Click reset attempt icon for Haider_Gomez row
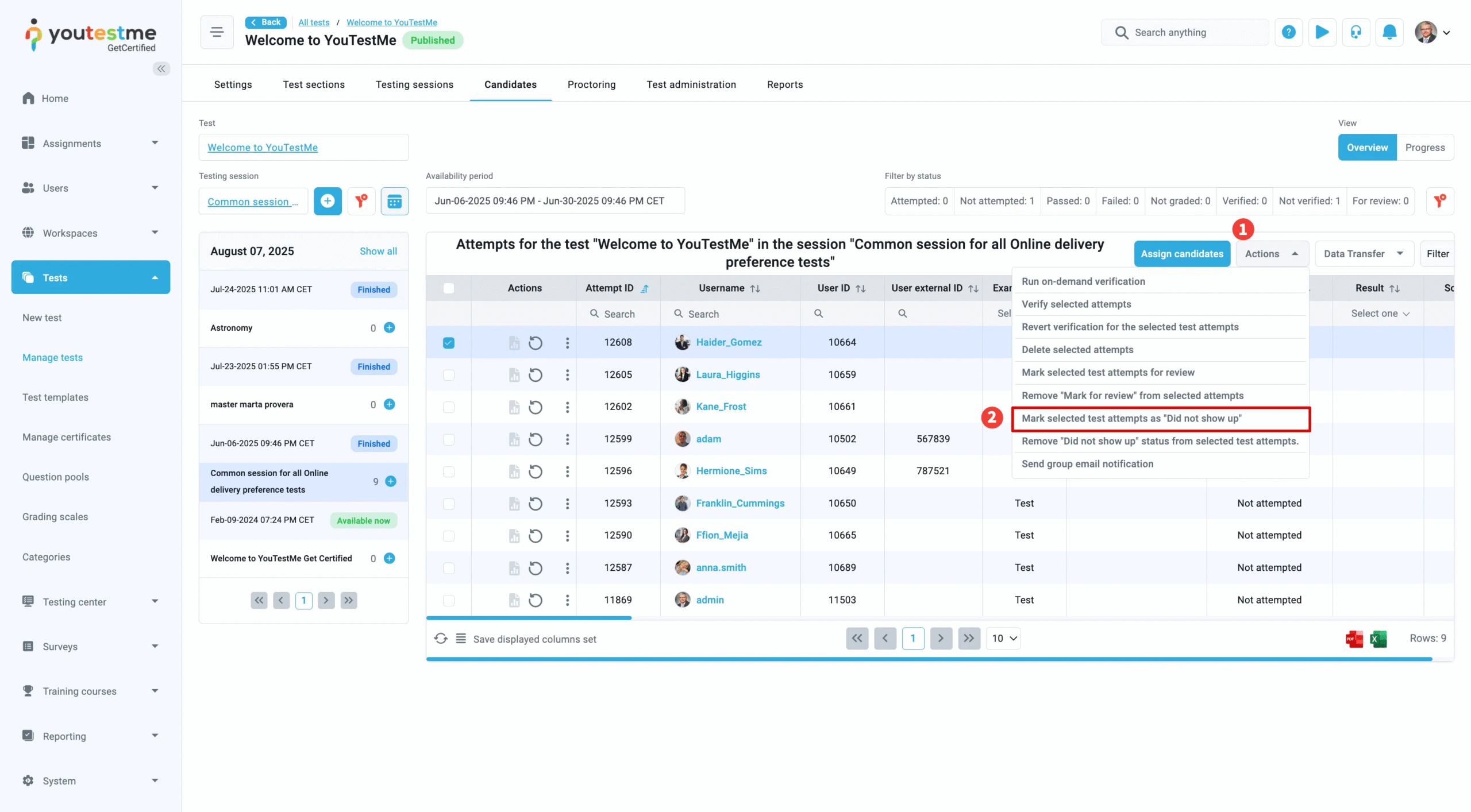The image size is (1471, 812). 536,343
